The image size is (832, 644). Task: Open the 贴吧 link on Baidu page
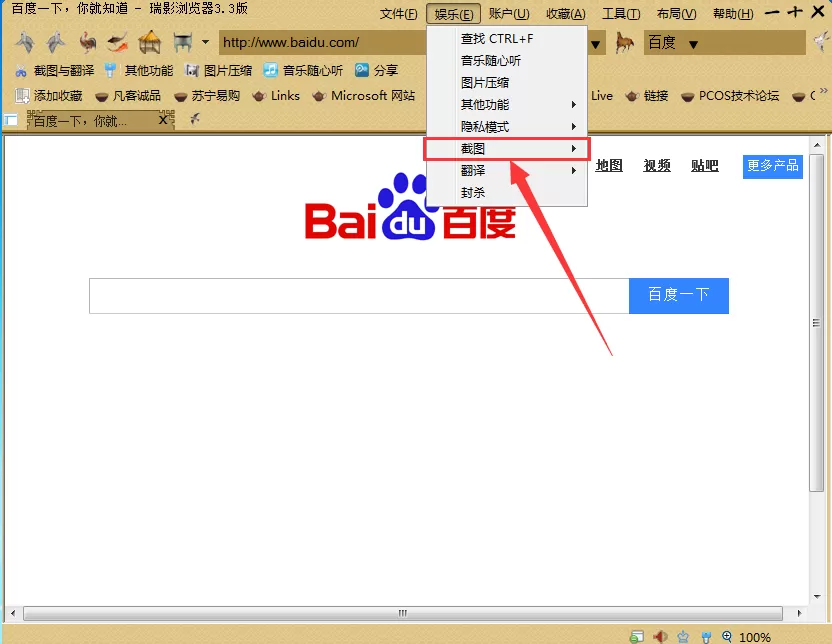tap(705, 166)
